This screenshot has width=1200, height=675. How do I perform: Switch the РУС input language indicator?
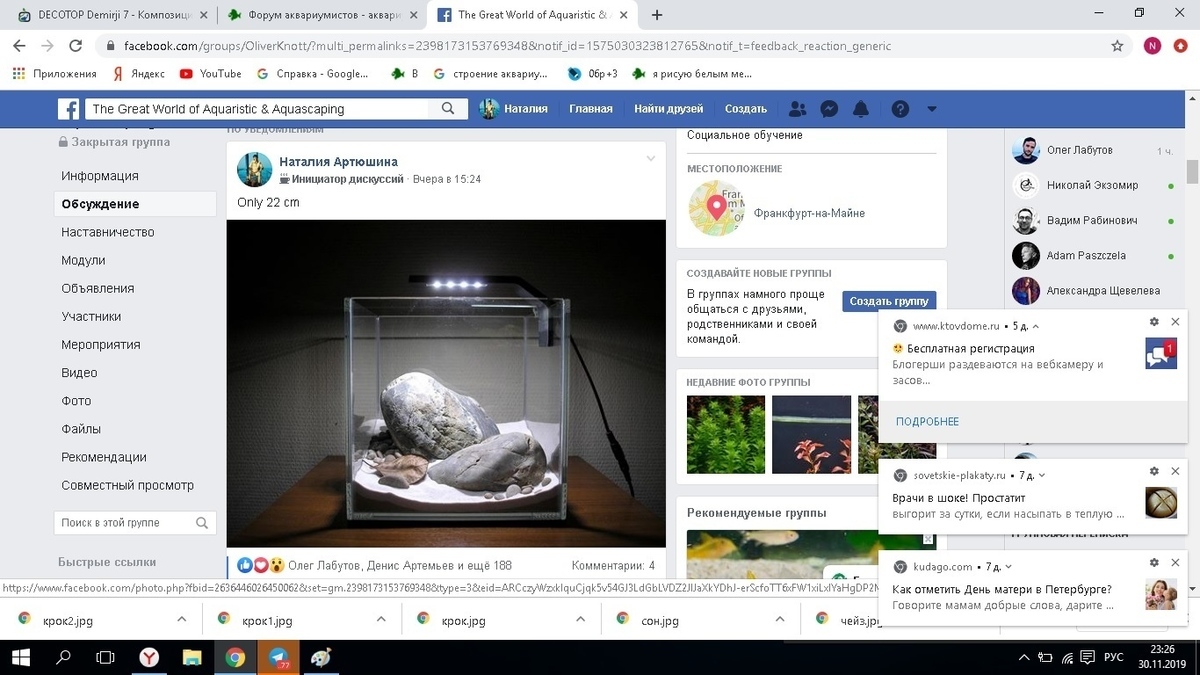1113,658
